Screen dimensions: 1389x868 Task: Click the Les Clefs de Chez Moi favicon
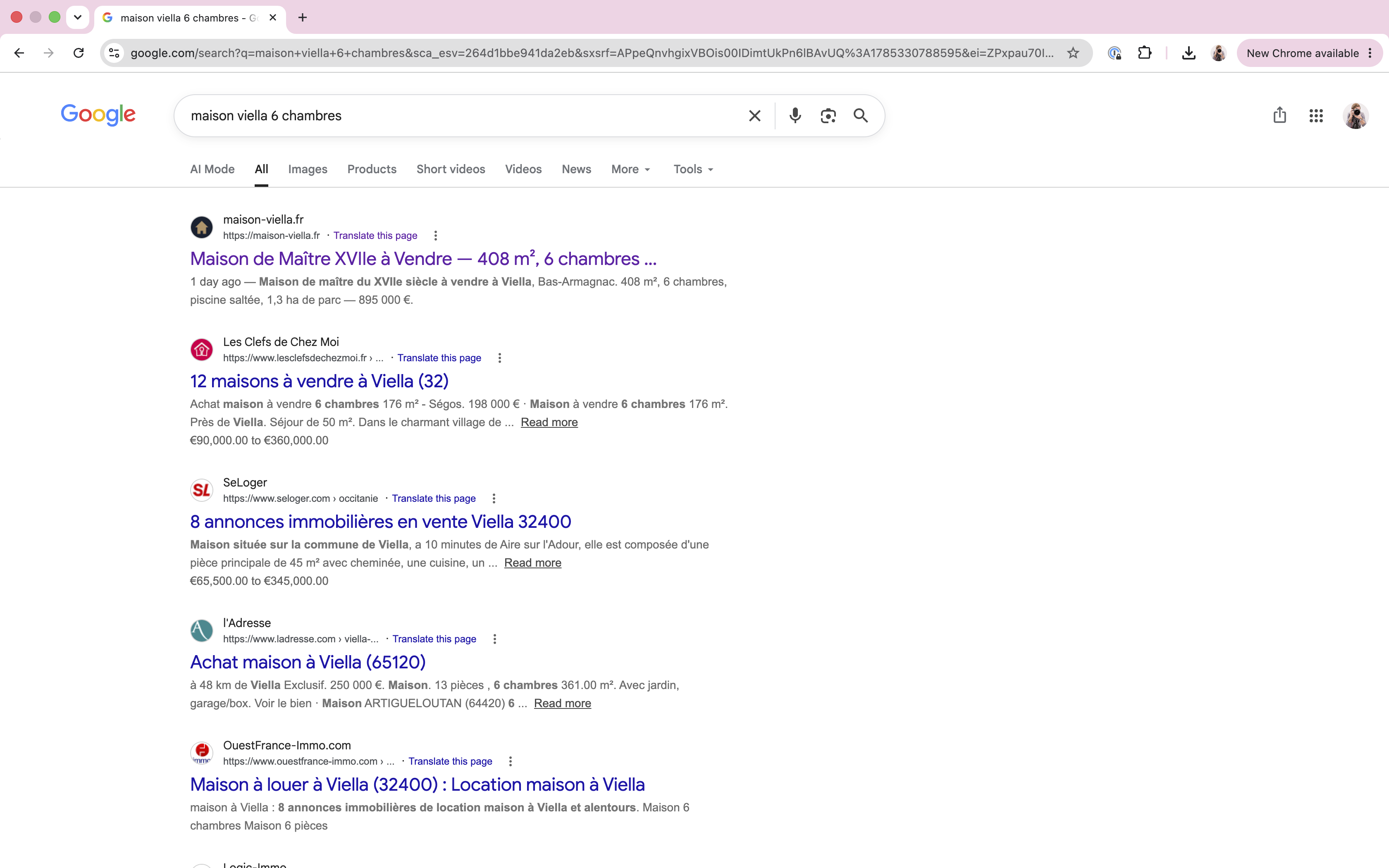click(201, 350)
